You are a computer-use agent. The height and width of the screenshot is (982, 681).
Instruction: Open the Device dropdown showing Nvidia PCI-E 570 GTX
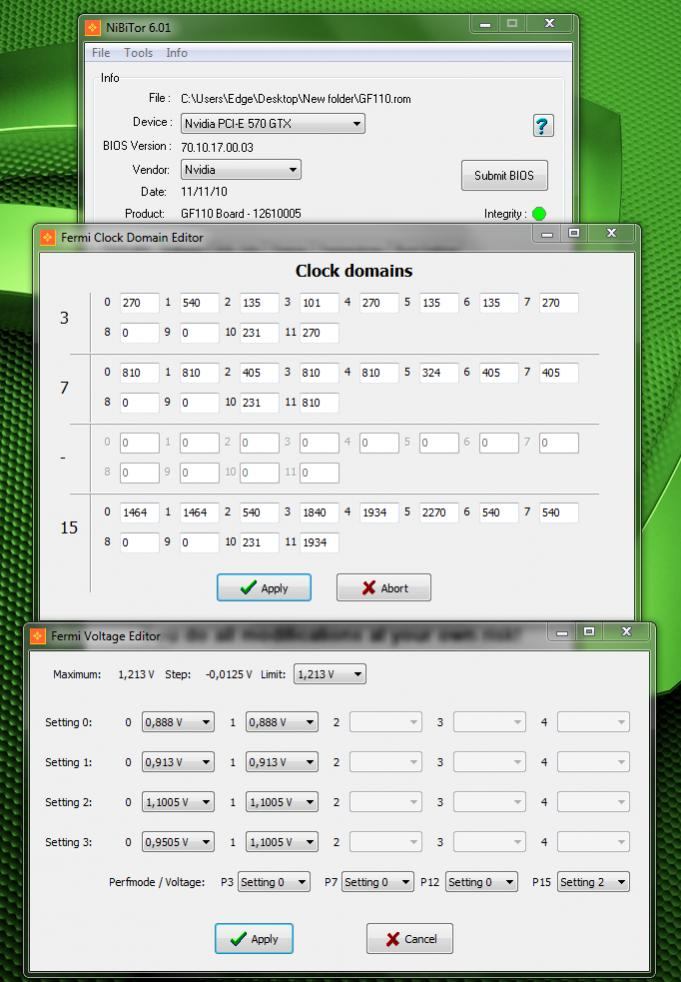273,123
